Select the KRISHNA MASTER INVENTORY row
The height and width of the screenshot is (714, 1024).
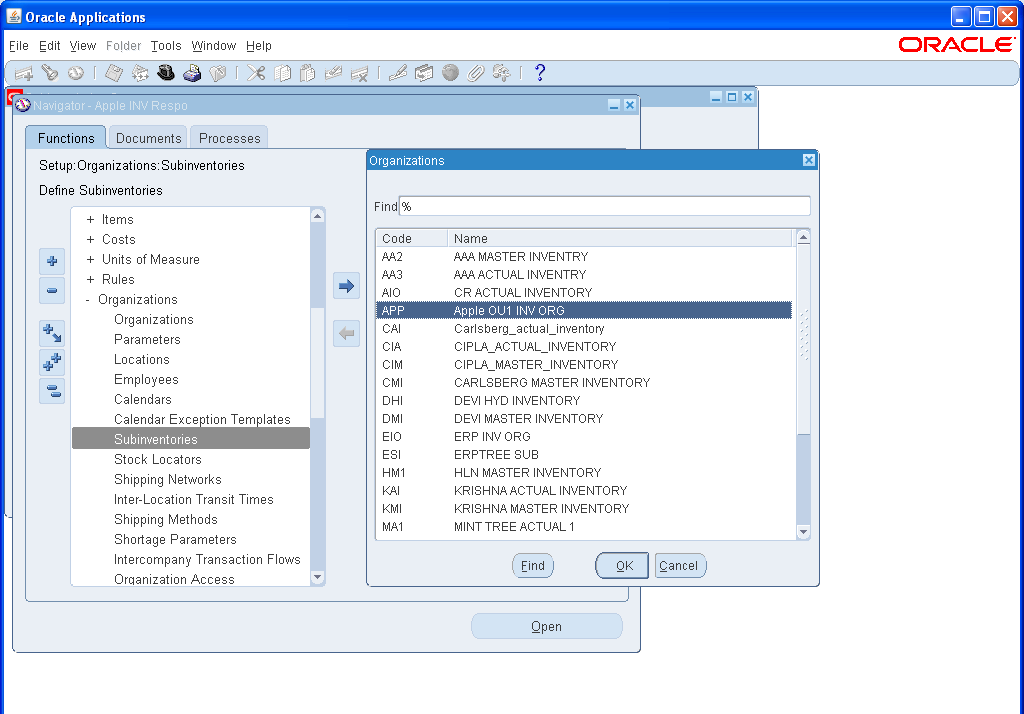pos(584,508)
